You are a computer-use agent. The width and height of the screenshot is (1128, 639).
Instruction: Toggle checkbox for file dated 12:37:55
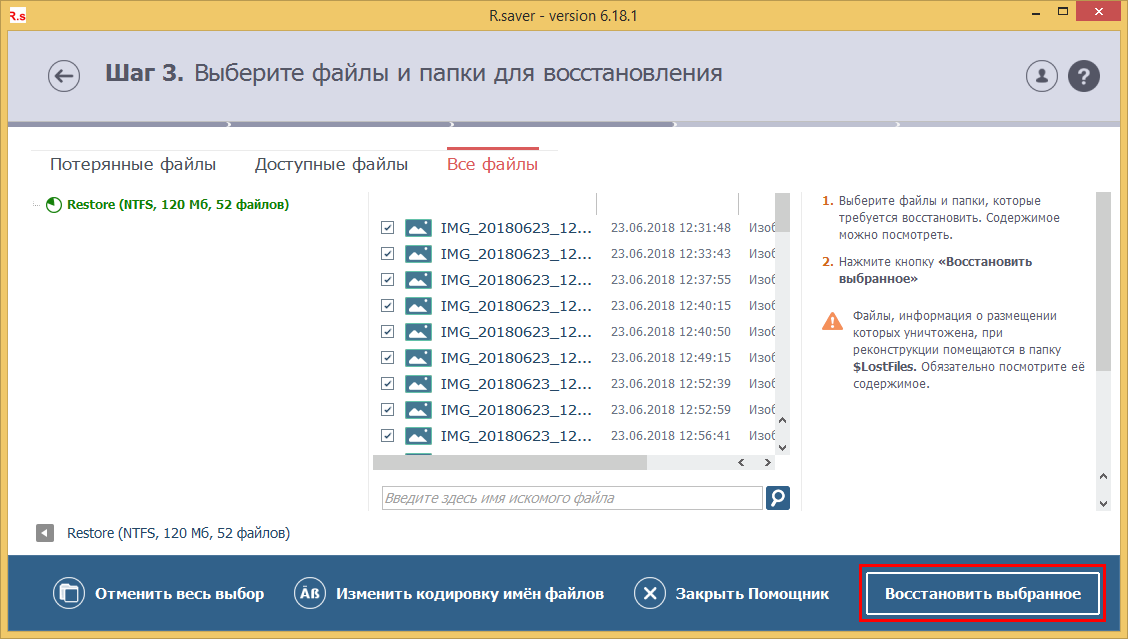tap(388, 280)
